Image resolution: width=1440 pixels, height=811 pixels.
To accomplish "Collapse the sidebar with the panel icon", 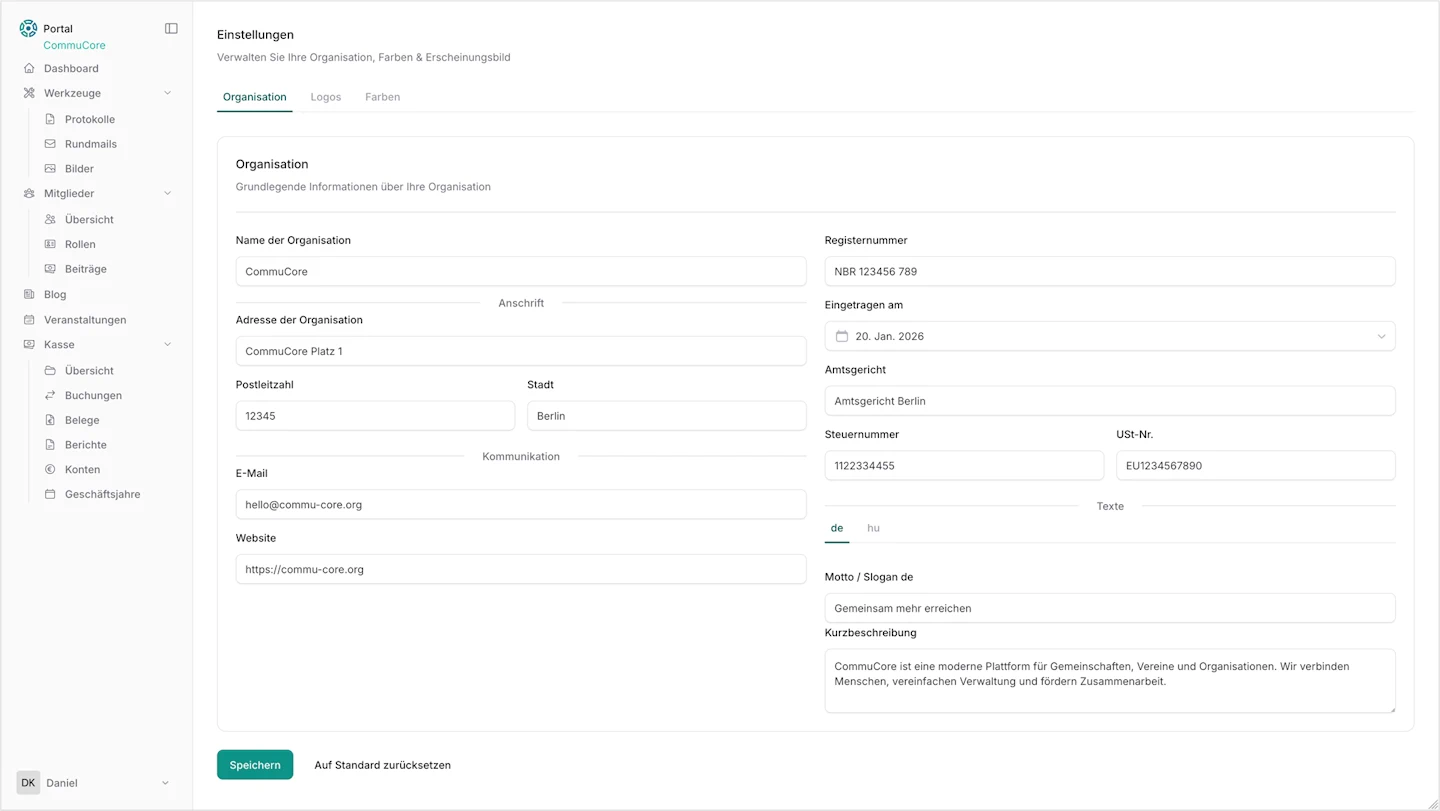I will (171, 28).
